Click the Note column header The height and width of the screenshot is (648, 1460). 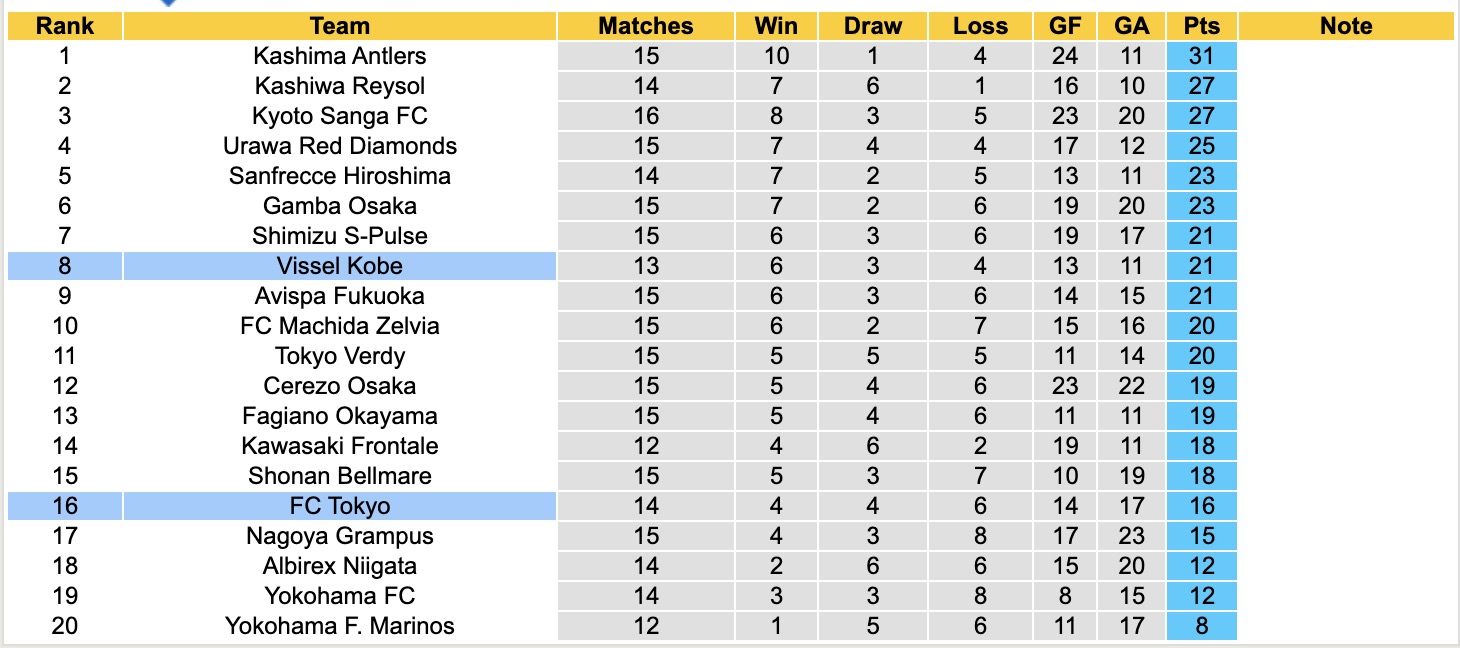point(1346,26)
